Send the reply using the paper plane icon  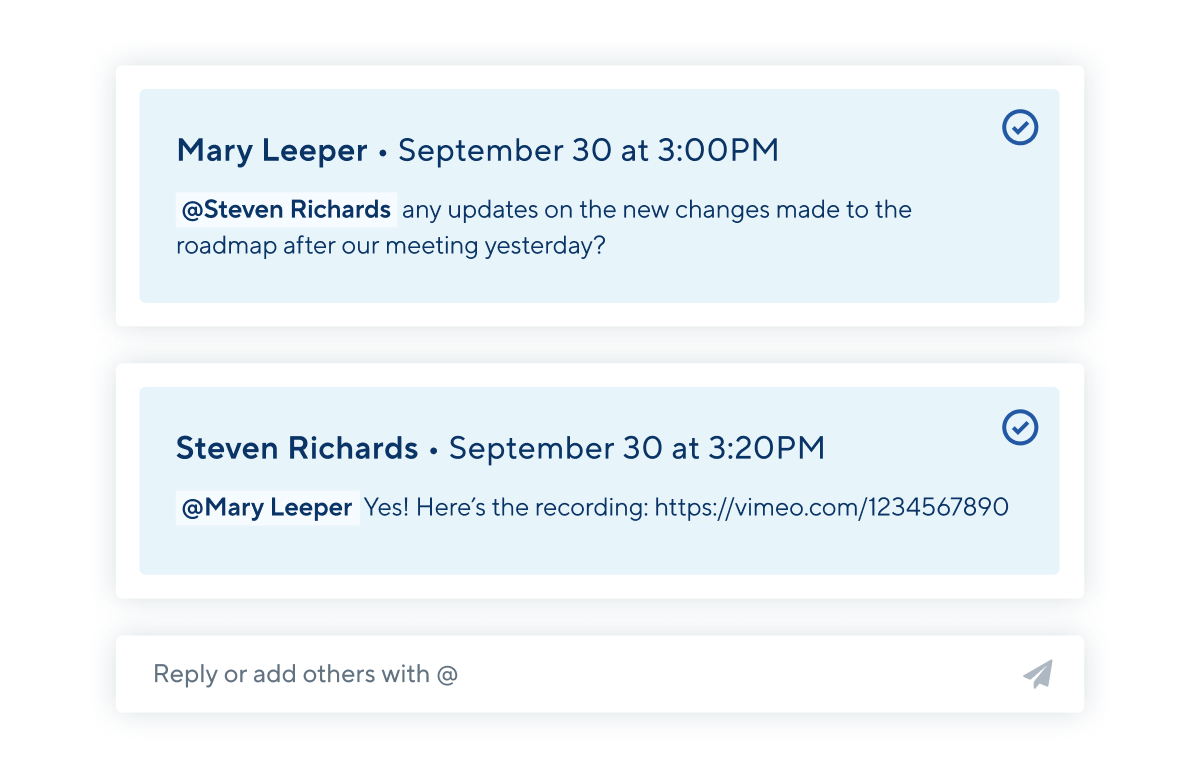click(x=1038, y=674)
